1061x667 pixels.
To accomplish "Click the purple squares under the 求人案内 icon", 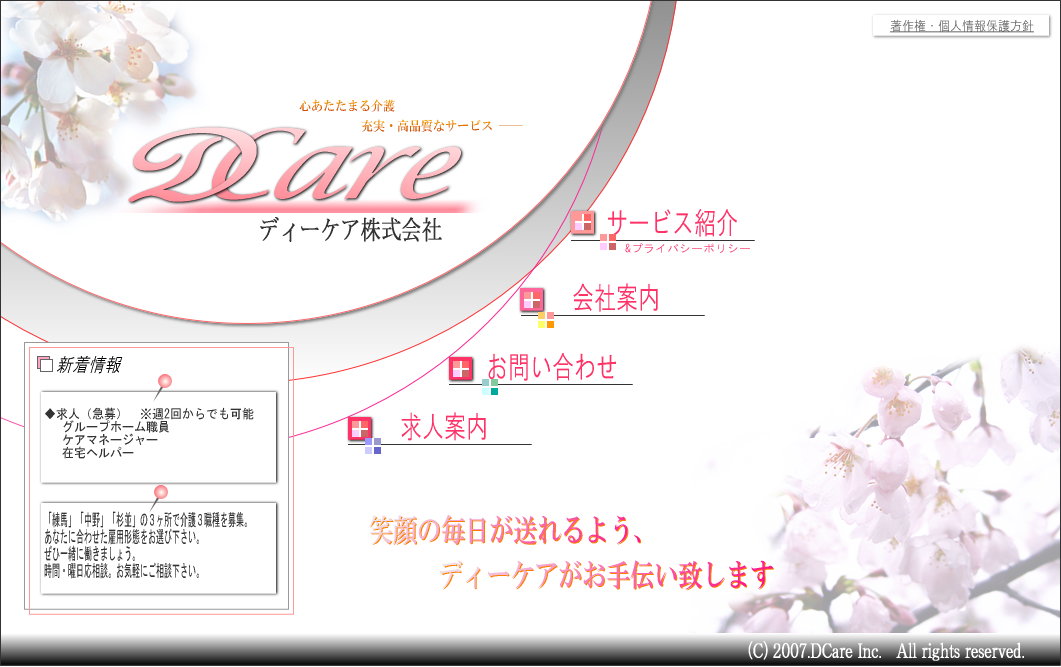I will tap(373, 446).
